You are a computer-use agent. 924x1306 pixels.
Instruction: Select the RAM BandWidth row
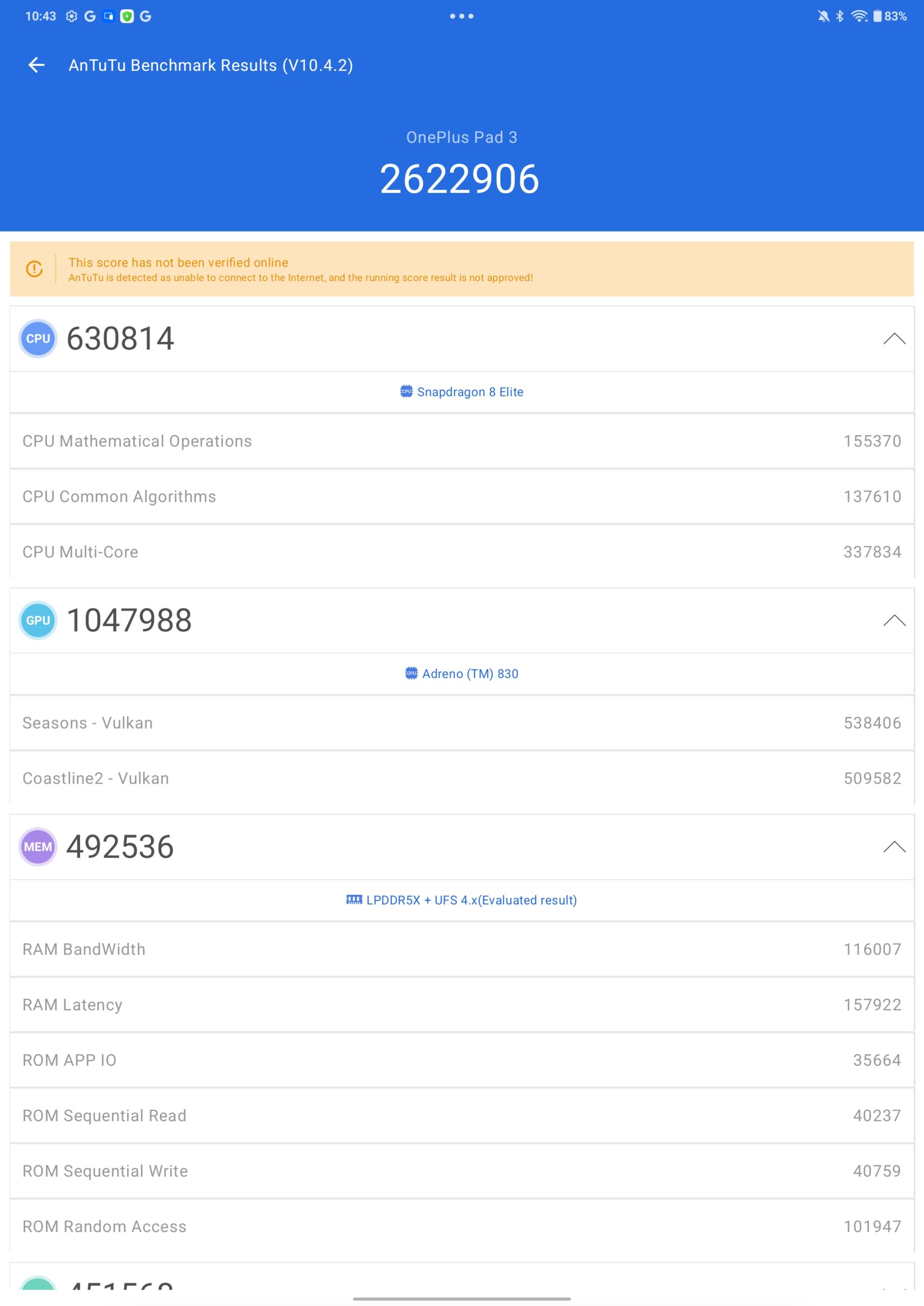point(462,949)
